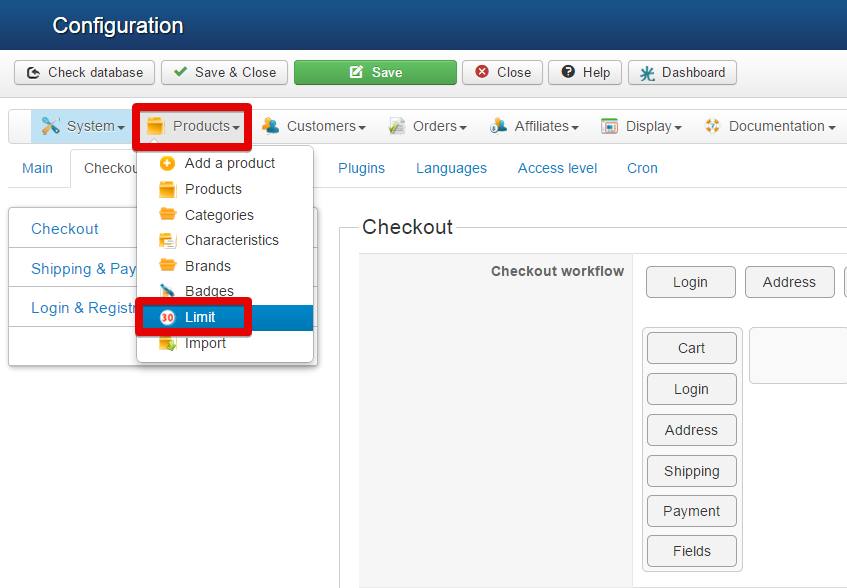Select Add a product menu entry

(x=225, y=163)
